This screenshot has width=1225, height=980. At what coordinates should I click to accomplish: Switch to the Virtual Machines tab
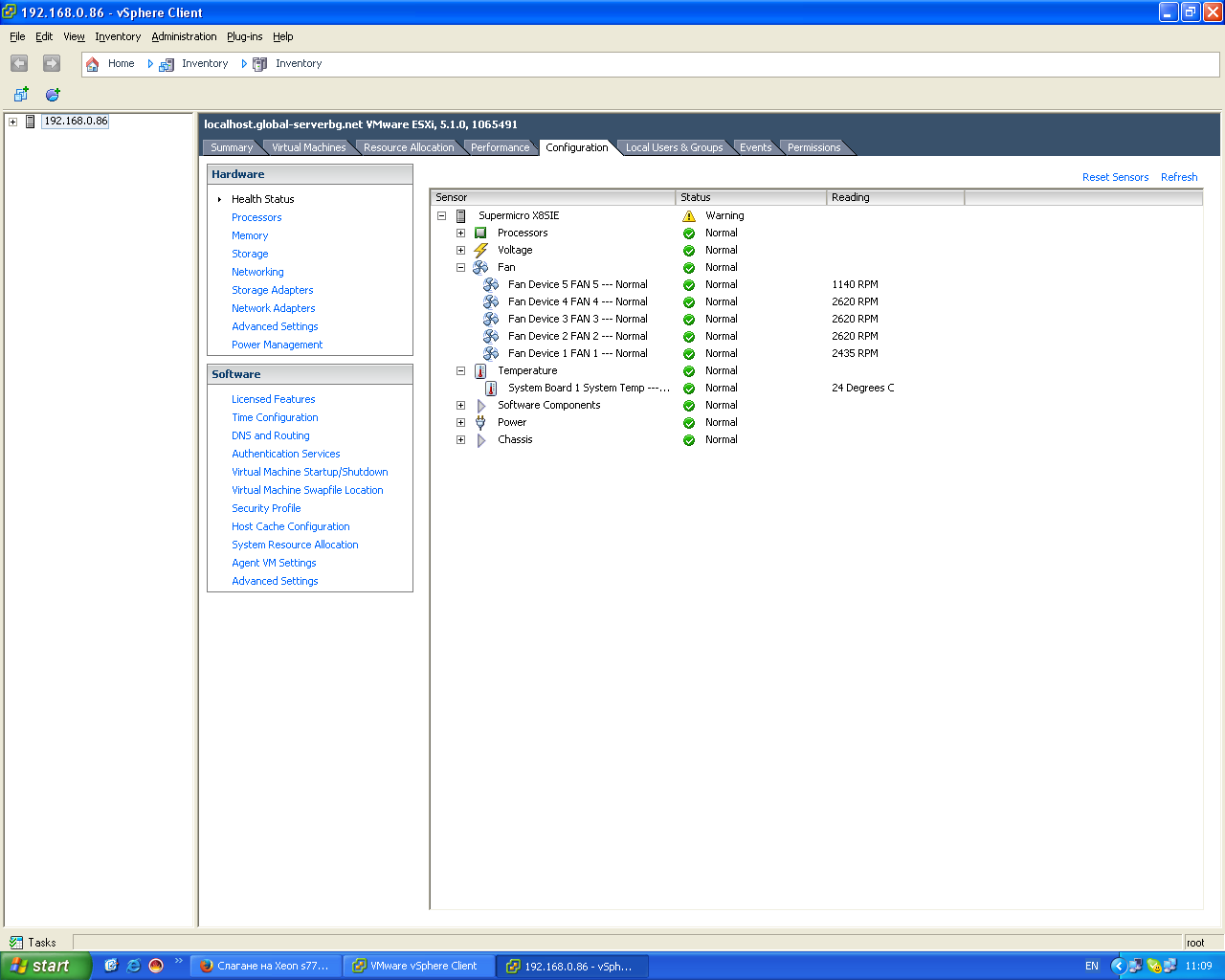point(308,147)
